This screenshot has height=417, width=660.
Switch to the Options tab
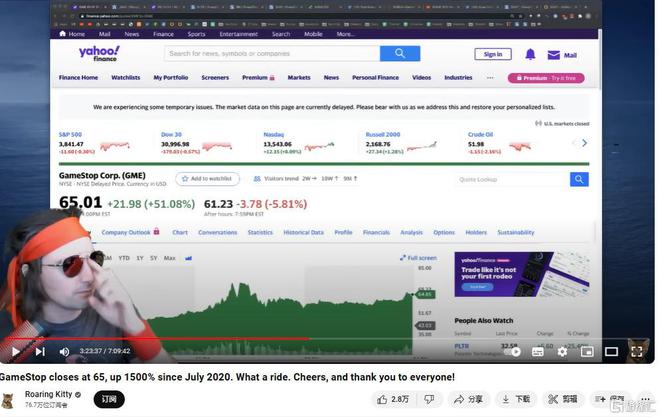tap(444, 232)
